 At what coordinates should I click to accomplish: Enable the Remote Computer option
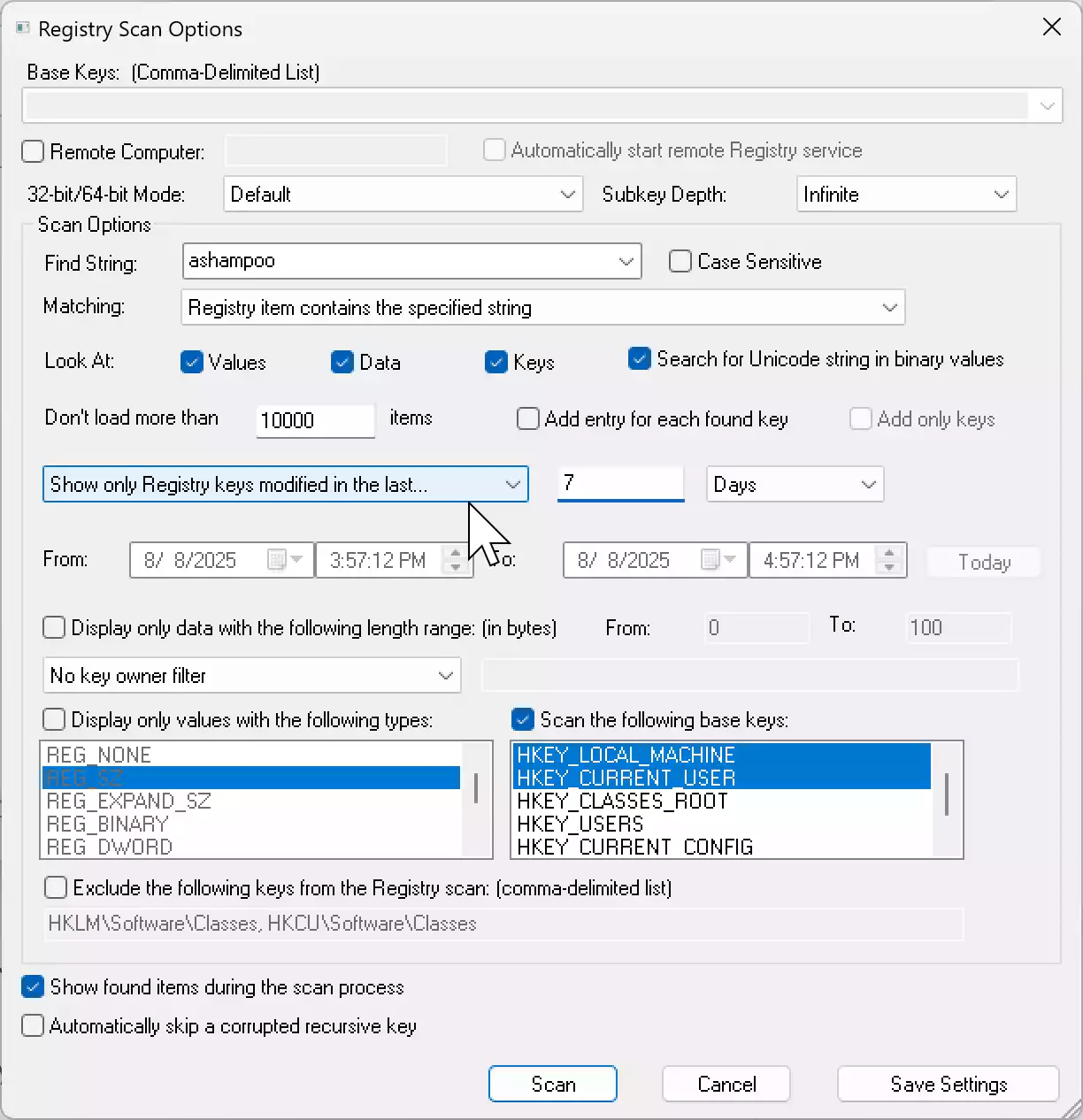point(32,151)
